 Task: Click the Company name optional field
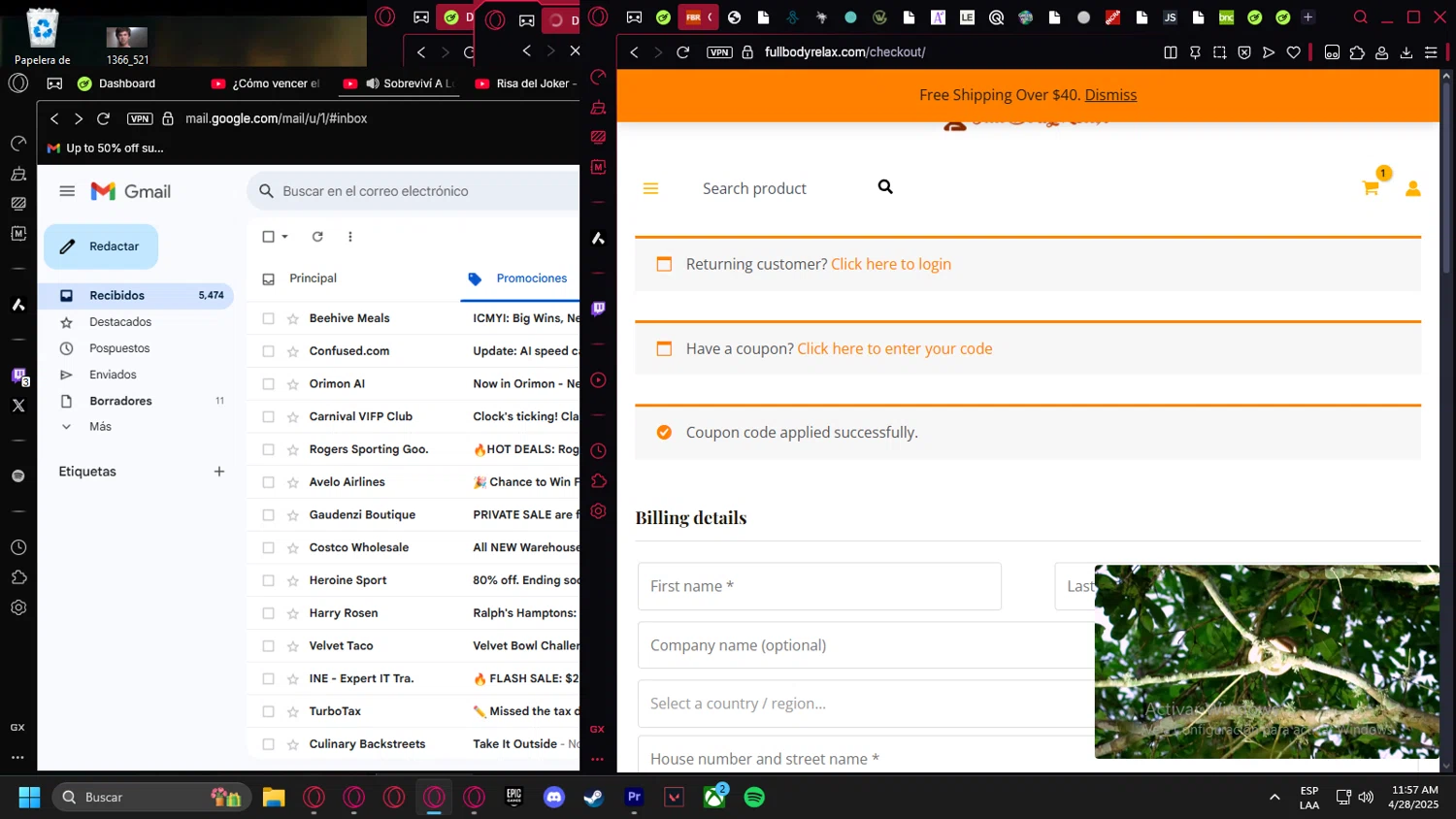866,645
